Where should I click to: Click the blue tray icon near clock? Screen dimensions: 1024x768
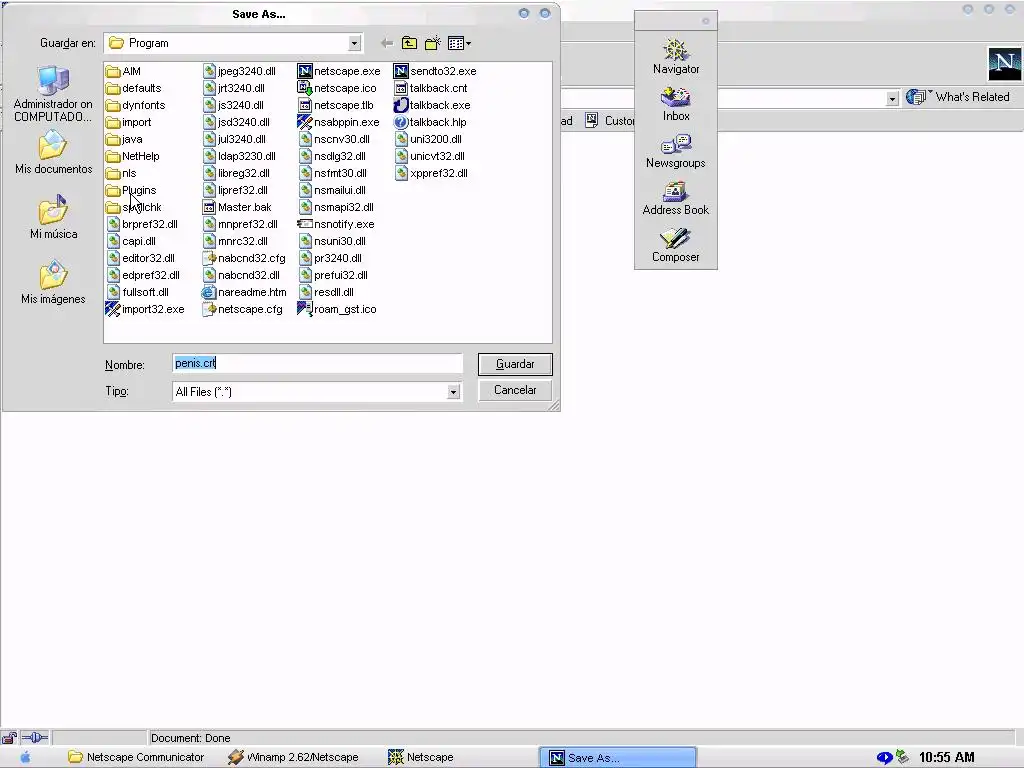[x=884, y=757]
